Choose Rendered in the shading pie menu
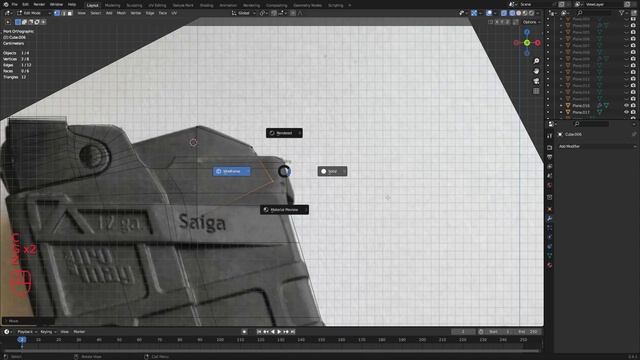The width and height of the screenshot is (640, 360). [284, 133]
